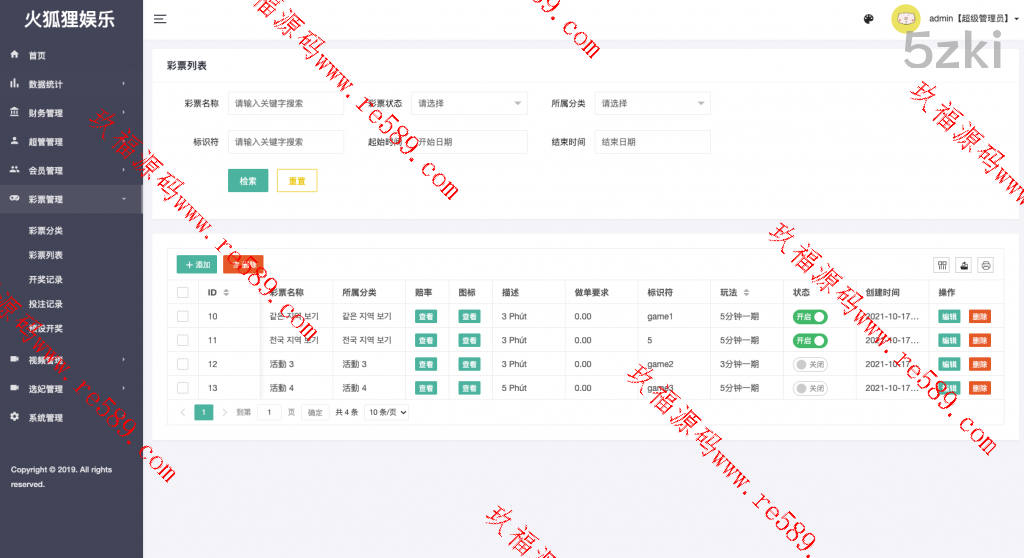Image resolution: width=1024 pixels, height=558 pixels.
Task: Check the checkbox for row ID 10
Action: click(182, 317)
